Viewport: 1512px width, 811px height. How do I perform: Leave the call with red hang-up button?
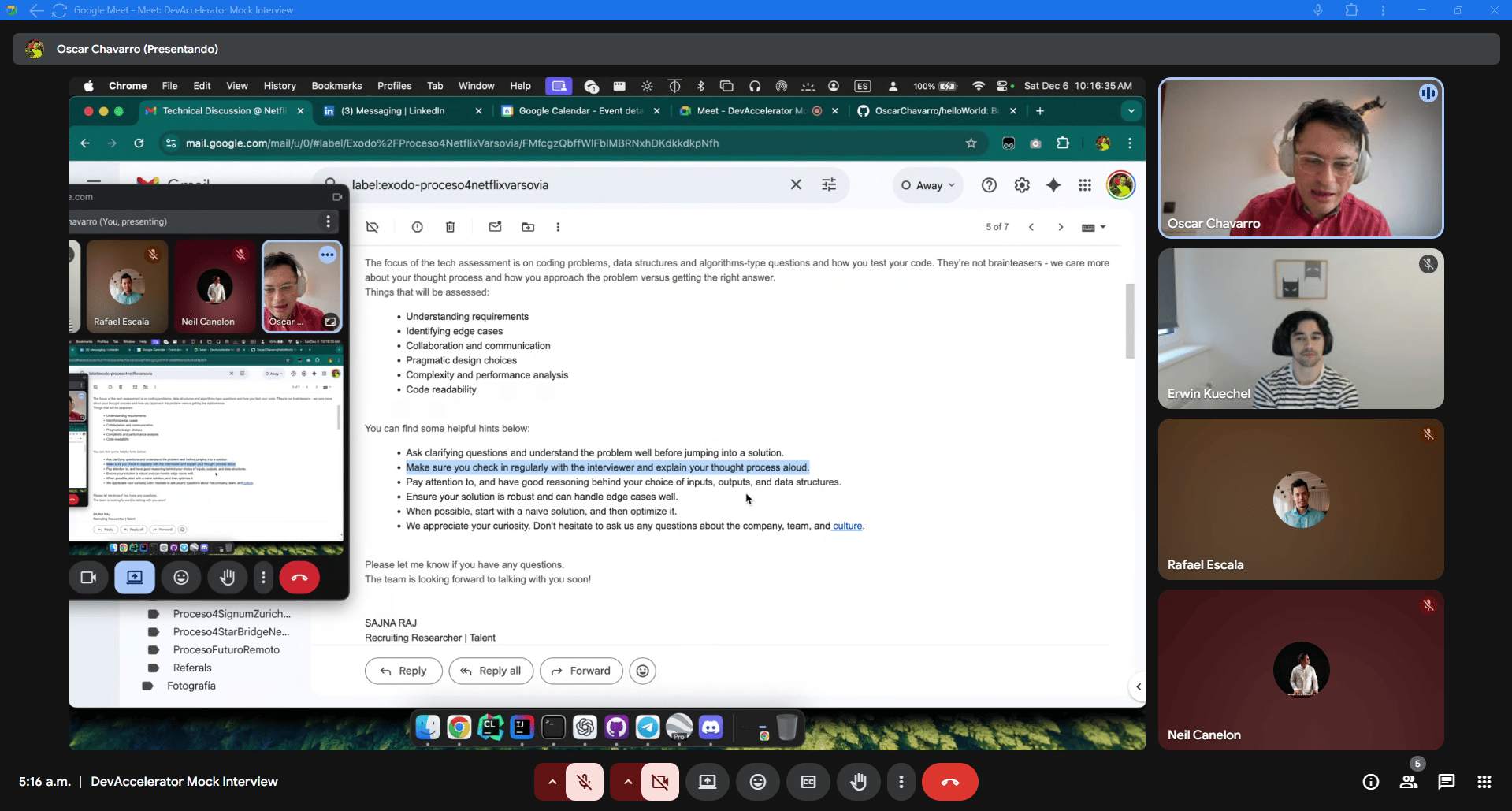point(949,782)
